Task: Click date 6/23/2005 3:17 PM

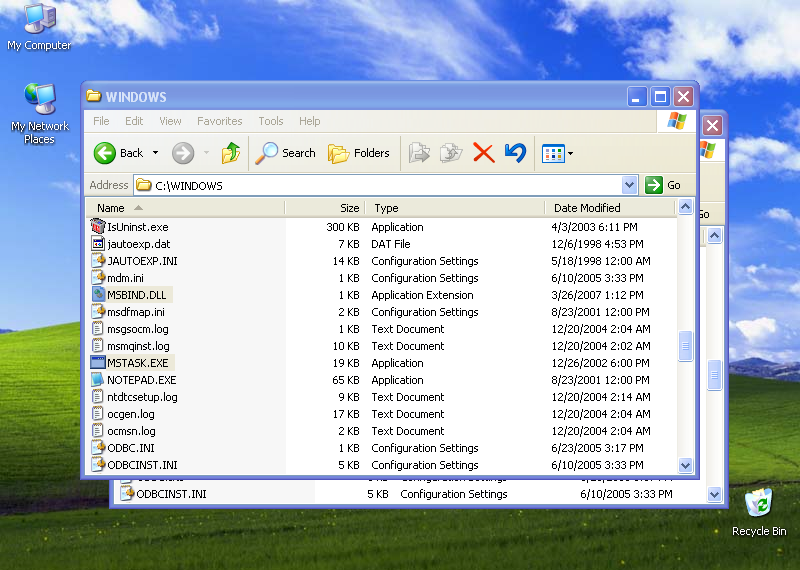Action: [597, 448]
